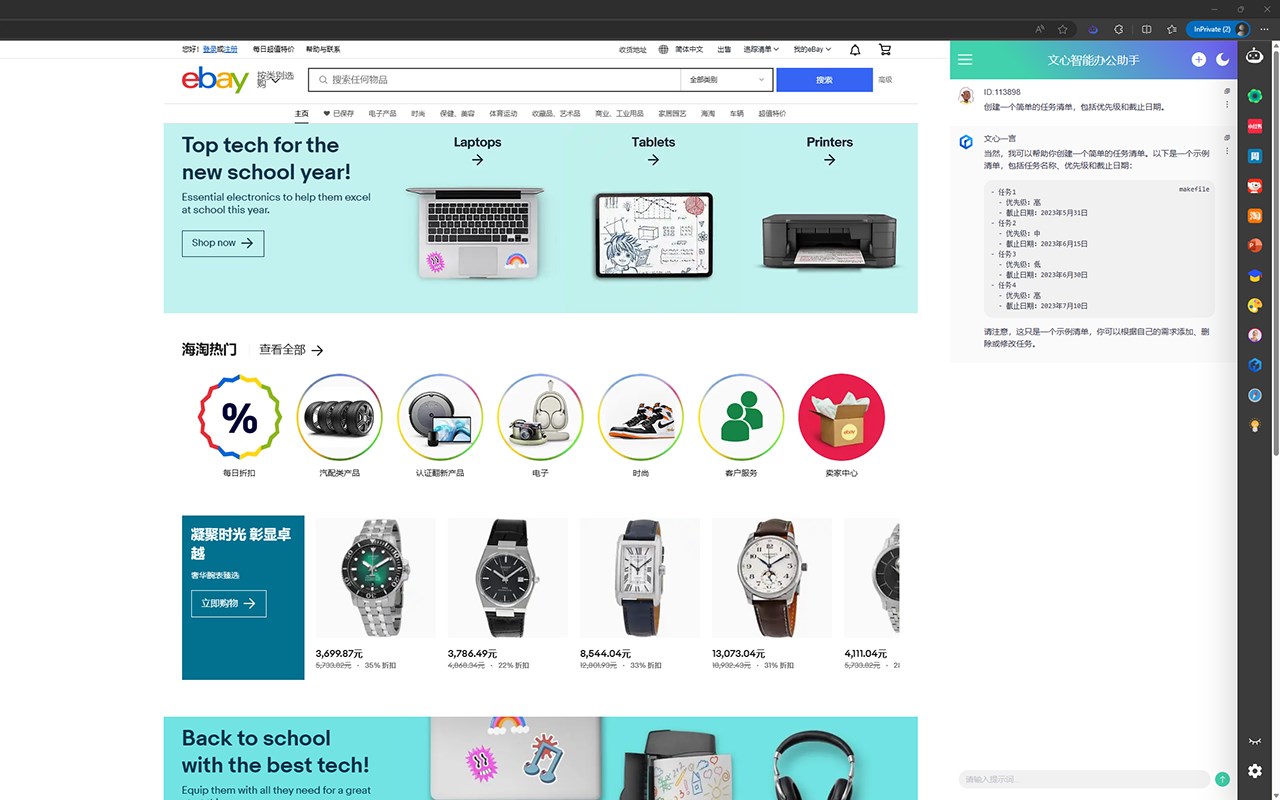Open the paint palette sidebar icon
The height and width of the screenshot is (800, 1280).
pyautogui.click(x=1254, y=306)
